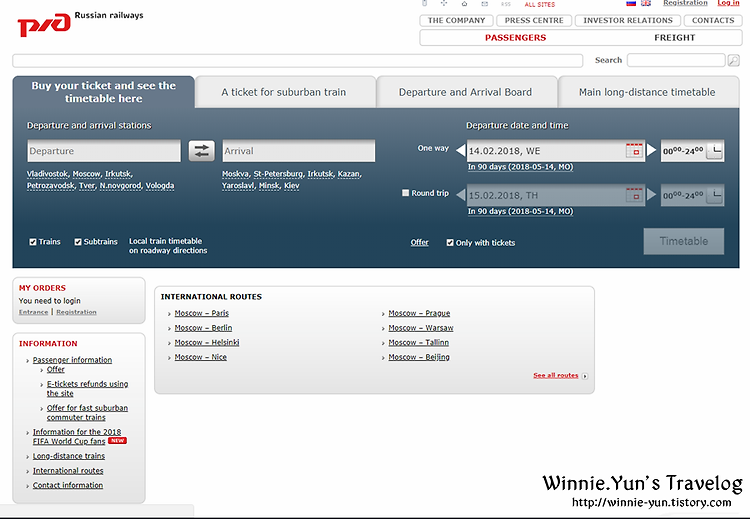Open calendar for one-way date
This screenshot has width=750, height=520.
tap(634, 150)
